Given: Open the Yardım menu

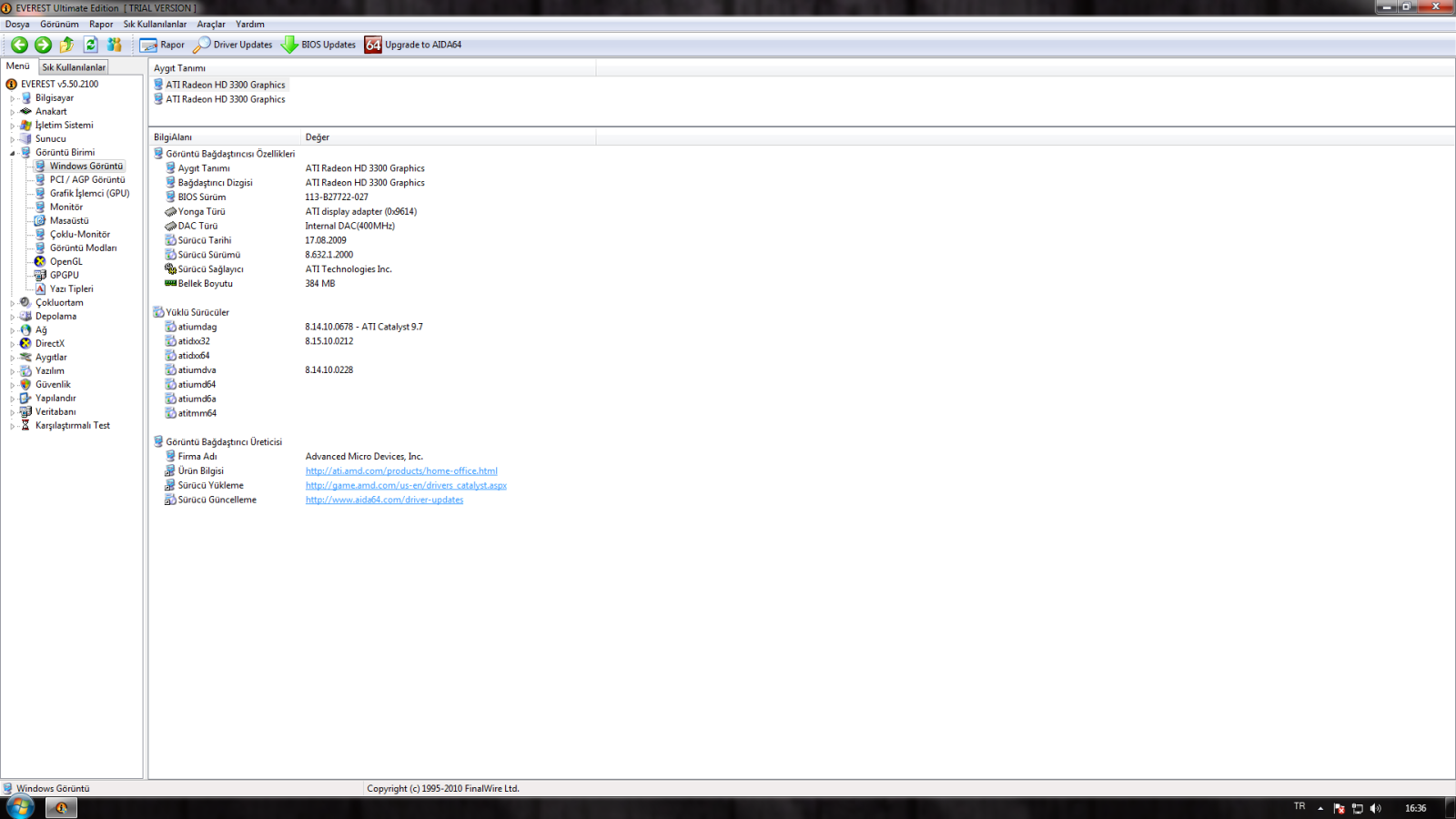Looking at the screenshot, I should click(250, 25).
